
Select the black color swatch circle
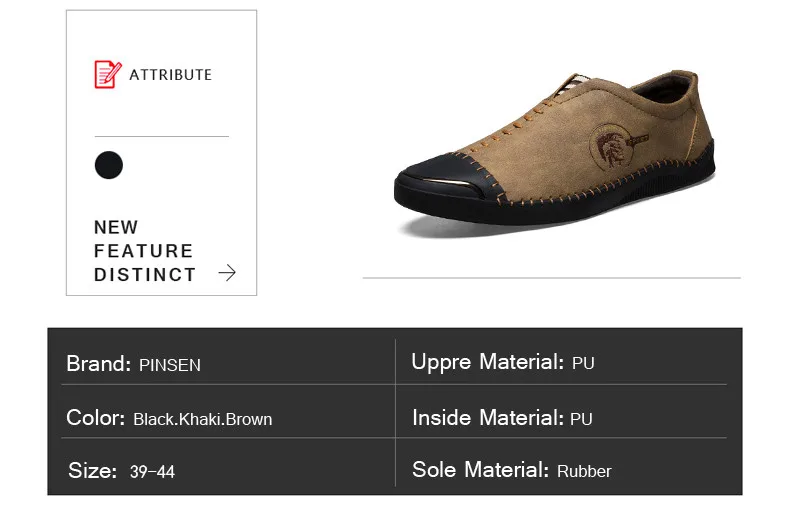[x=109, y=165]
